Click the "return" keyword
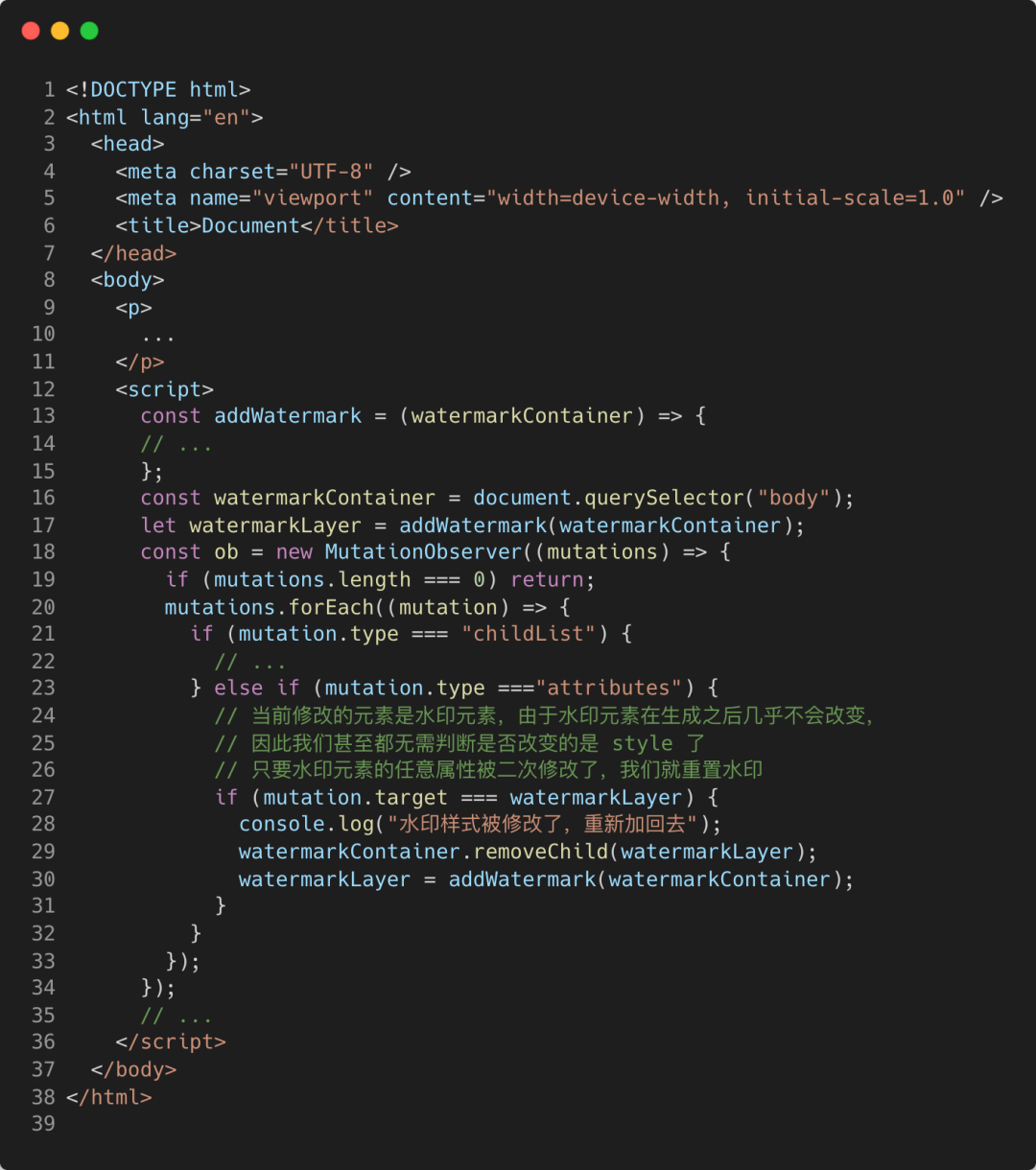The width and height of the screenshot is (1036, 1170). tap(547, 579)
